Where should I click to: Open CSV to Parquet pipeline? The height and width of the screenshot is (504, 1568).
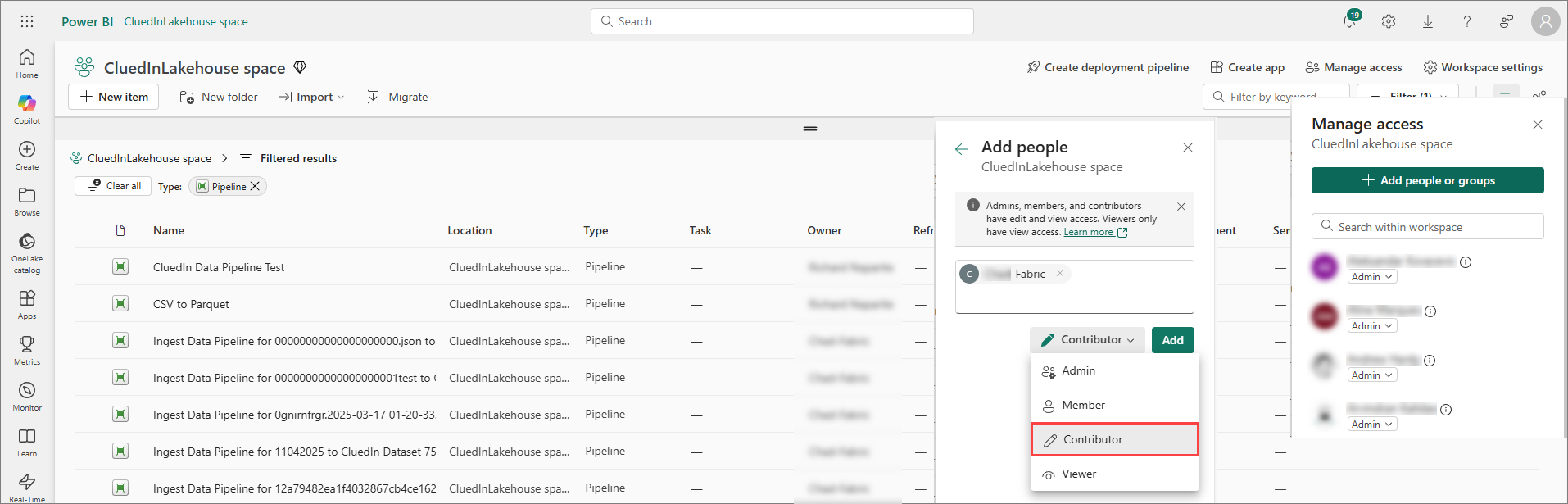pos(191,304)
